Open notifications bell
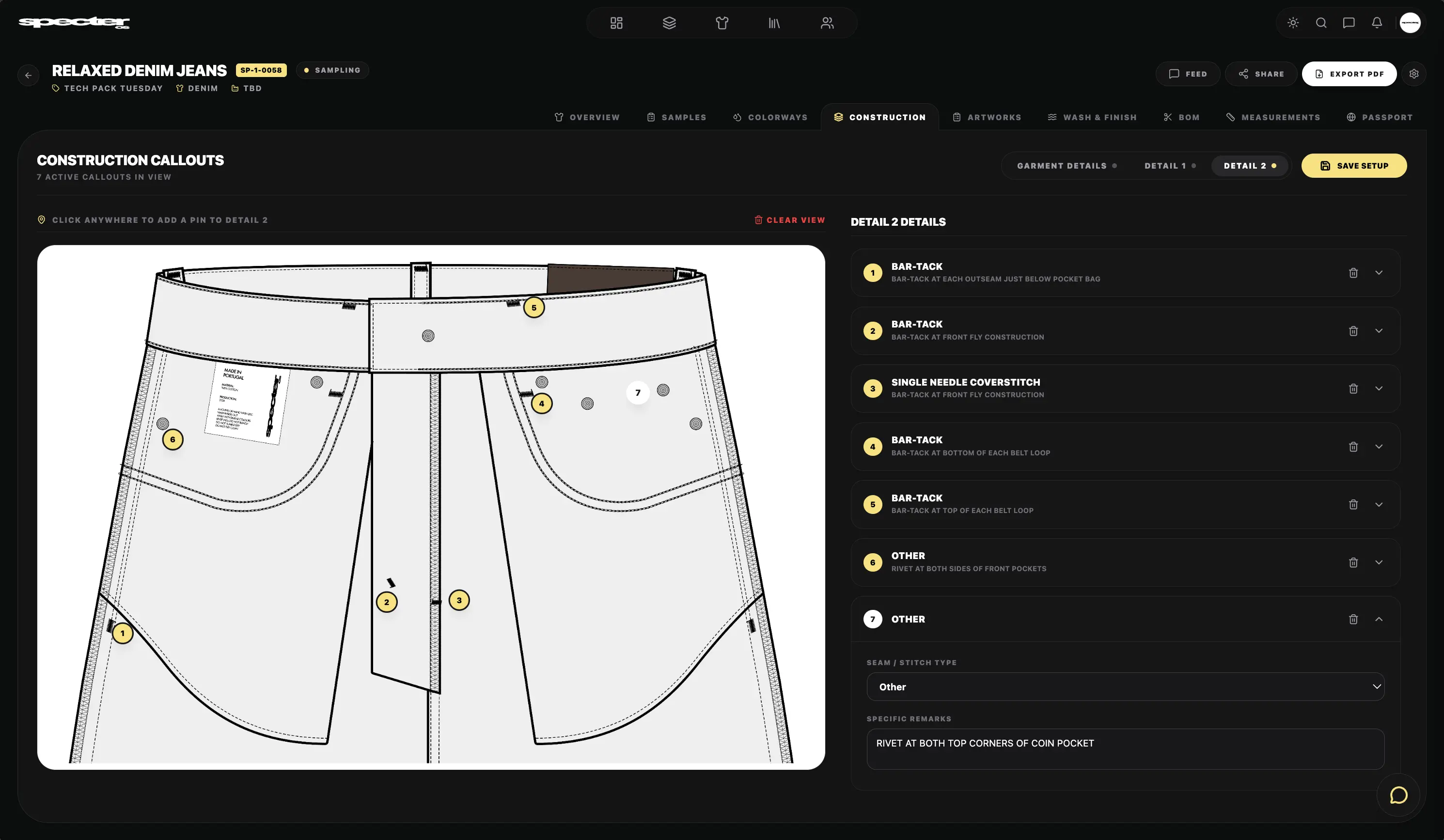The height and width of the screenshot is (840, 1444). (1376, 23)
